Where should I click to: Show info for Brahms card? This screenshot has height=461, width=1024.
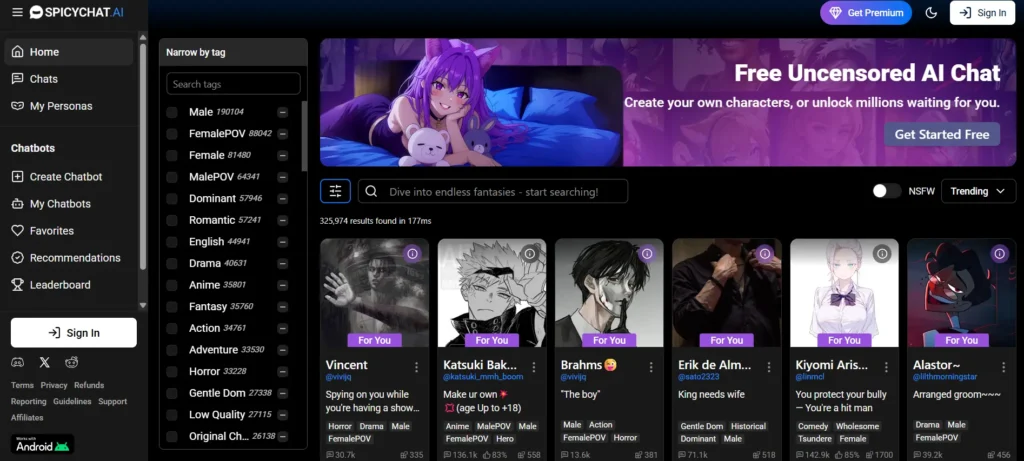pos(647,253)
